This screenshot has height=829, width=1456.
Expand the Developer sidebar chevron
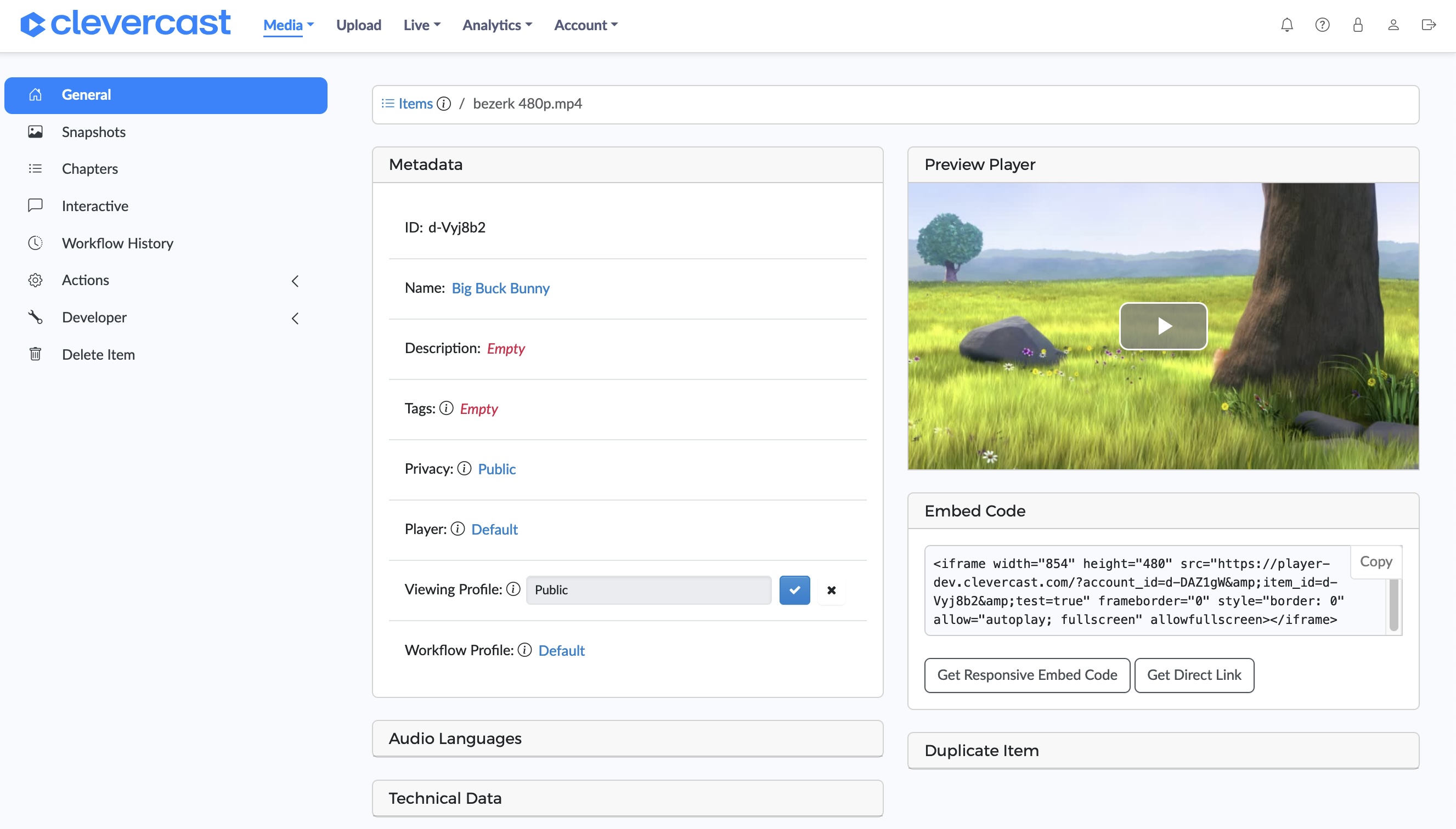(295, 318)
